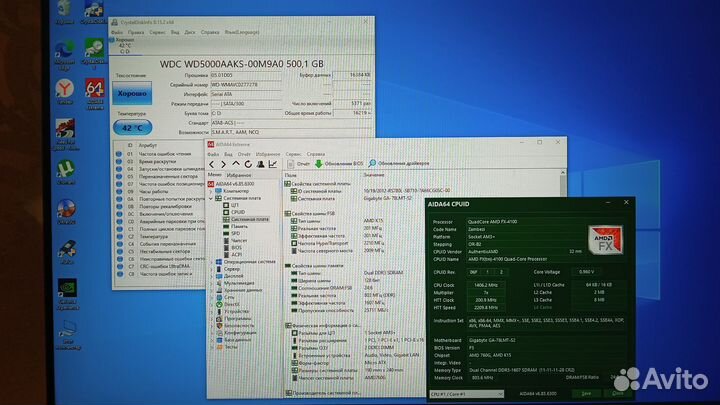Switch to the Меню tab in AIDA64
Viewport: 720px width, 405px height.
click(x=214, y=175)
